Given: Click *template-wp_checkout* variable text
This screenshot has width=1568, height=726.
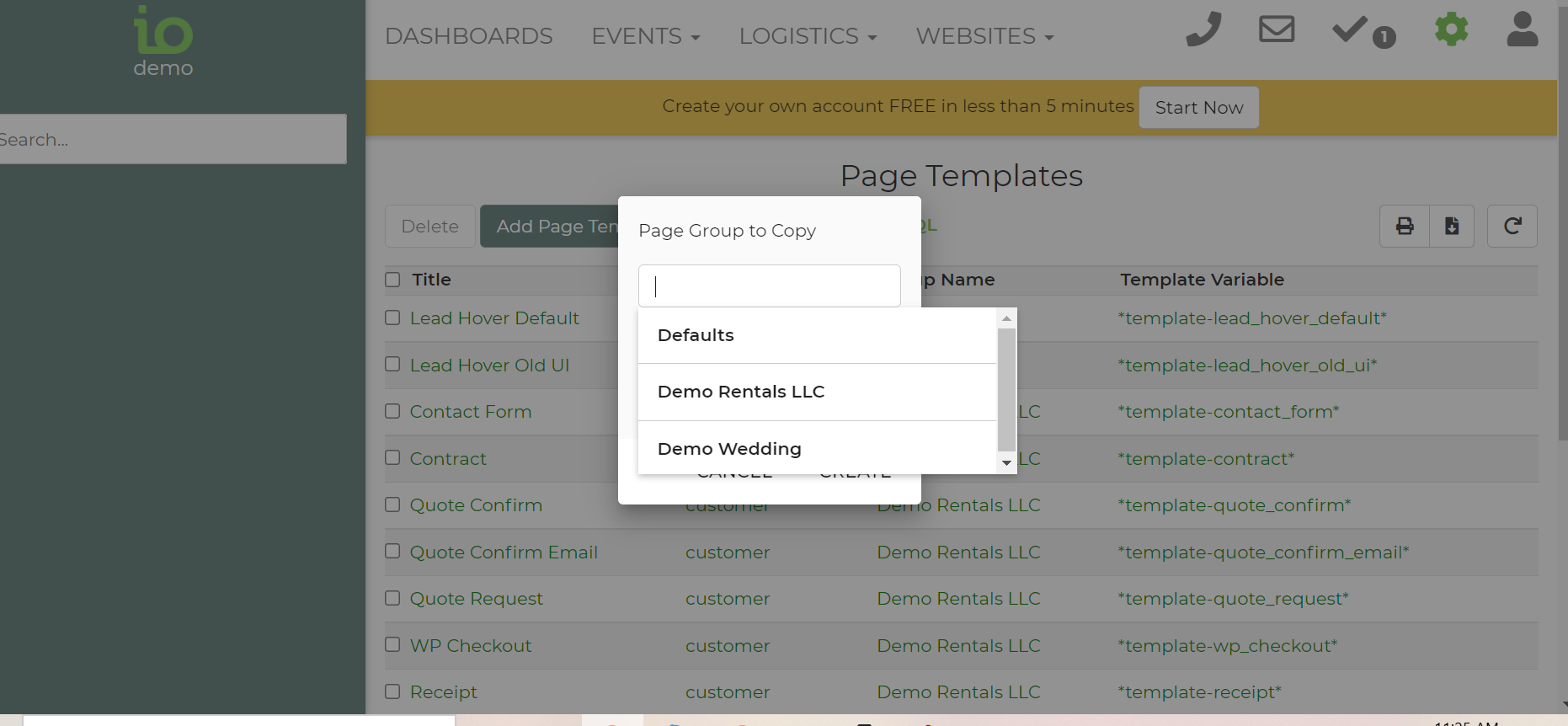Looking at the screenshot, I should tap(1227, 646).
